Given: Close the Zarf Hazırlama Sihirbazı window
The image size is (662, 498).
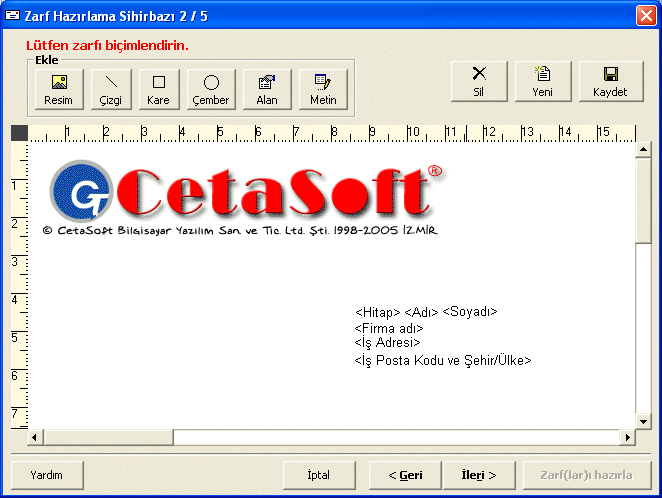Looking at the screenshot, I should coord(646,16).
